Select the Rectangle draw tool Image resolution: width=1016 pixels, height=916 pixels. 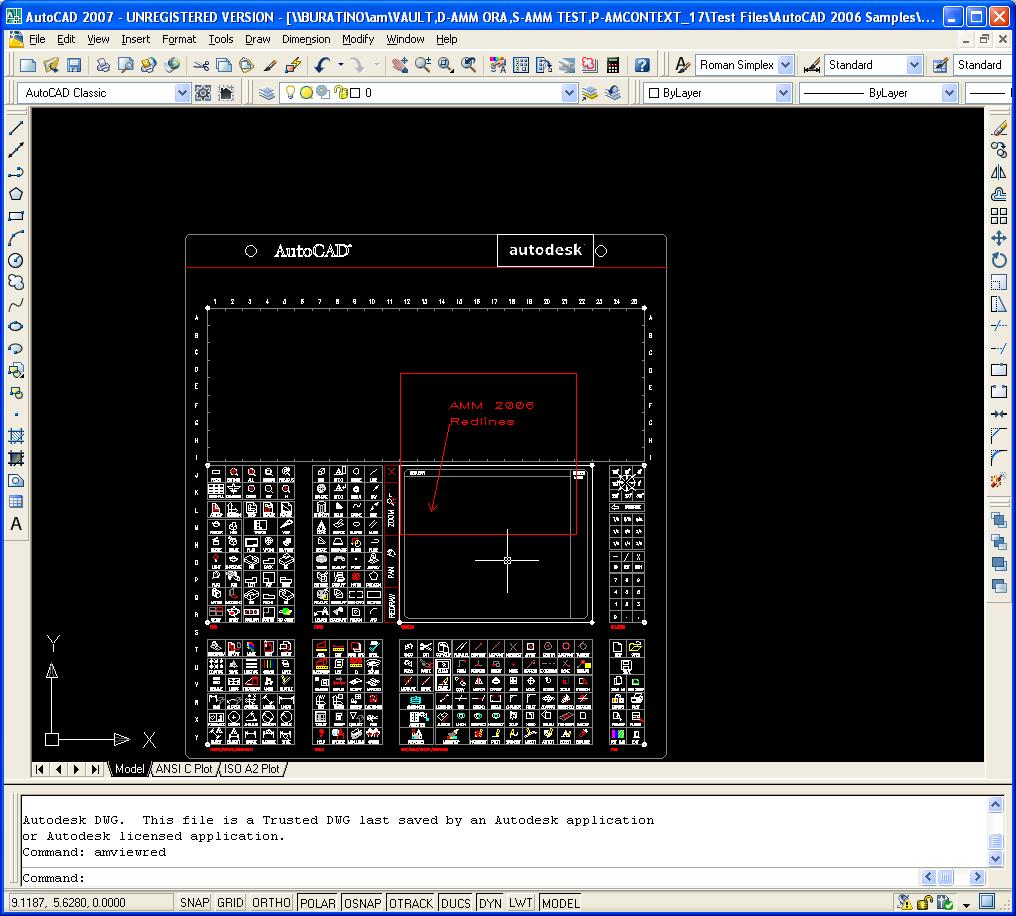pyautogui.click(x=16, y=216)
